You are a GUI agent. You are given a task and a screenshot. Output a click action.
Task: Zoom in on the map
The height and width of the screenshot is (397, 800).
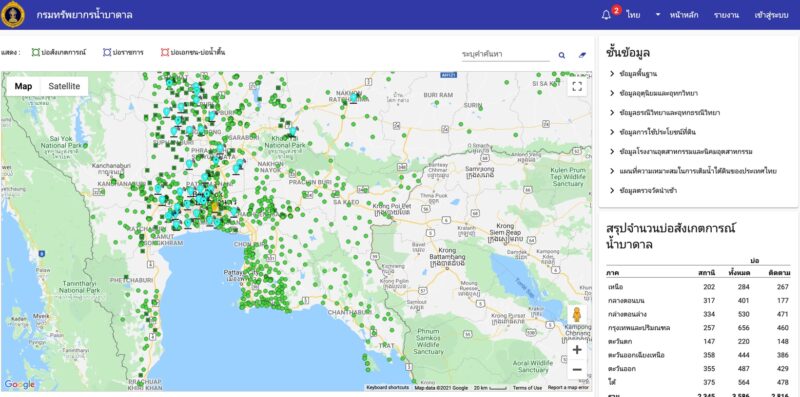[577, 350]
